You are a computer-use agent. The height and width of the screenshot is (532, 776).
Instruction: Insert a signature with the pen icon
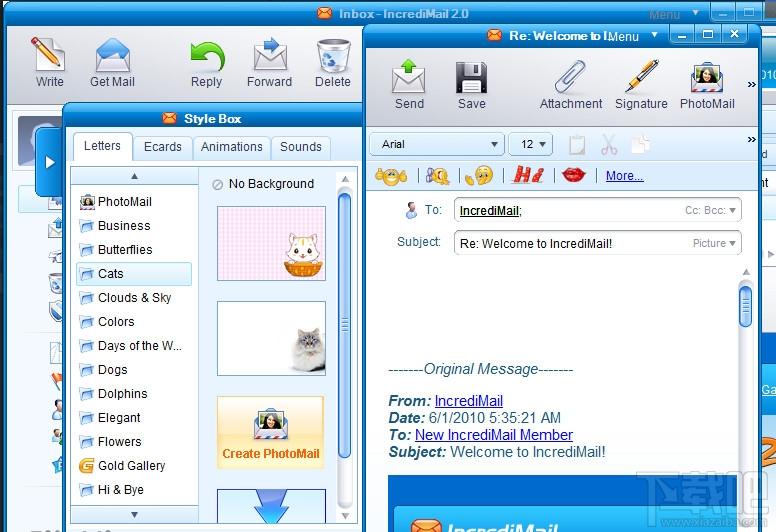pyautogui.click(x=641, y=76)
